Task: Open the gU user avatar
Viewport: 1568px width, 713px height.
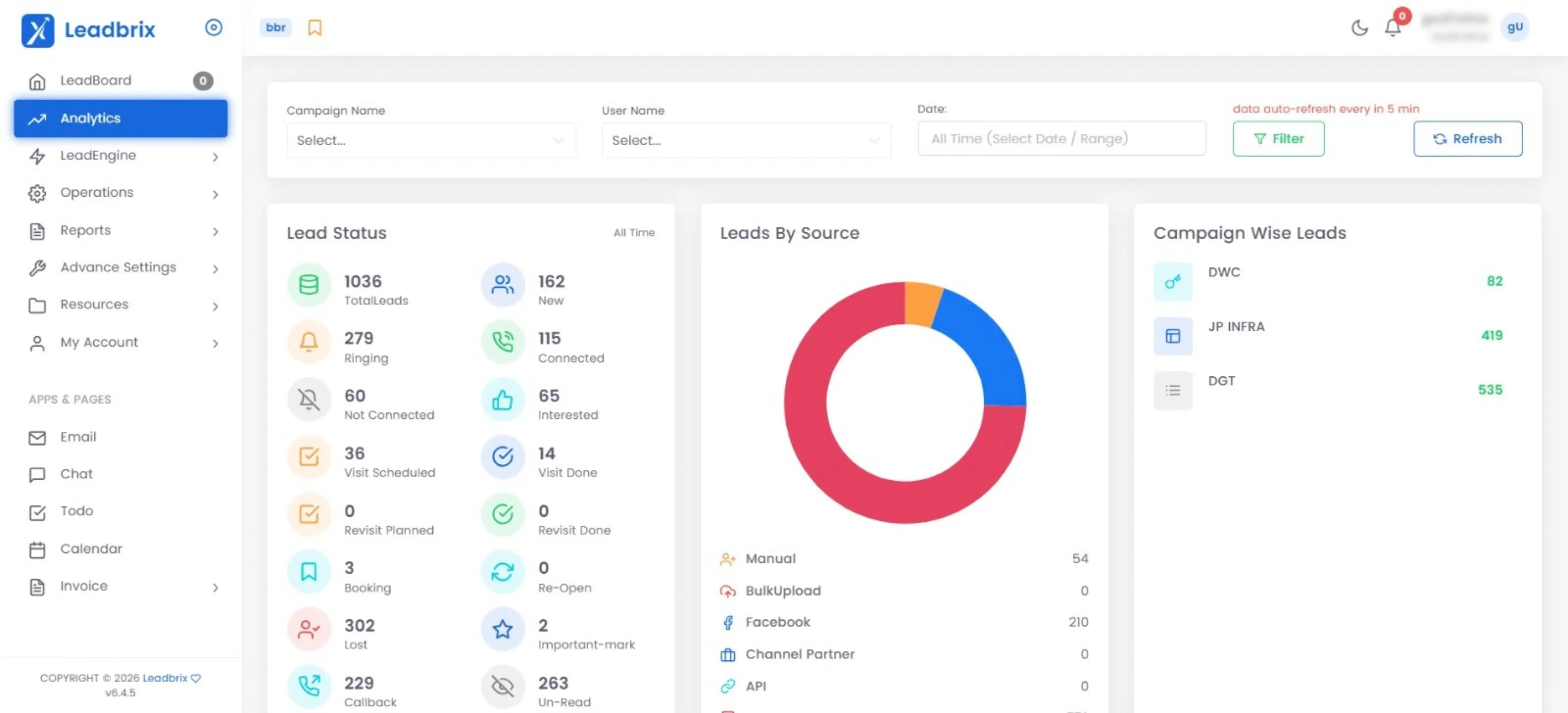Action: [1515, 27]
